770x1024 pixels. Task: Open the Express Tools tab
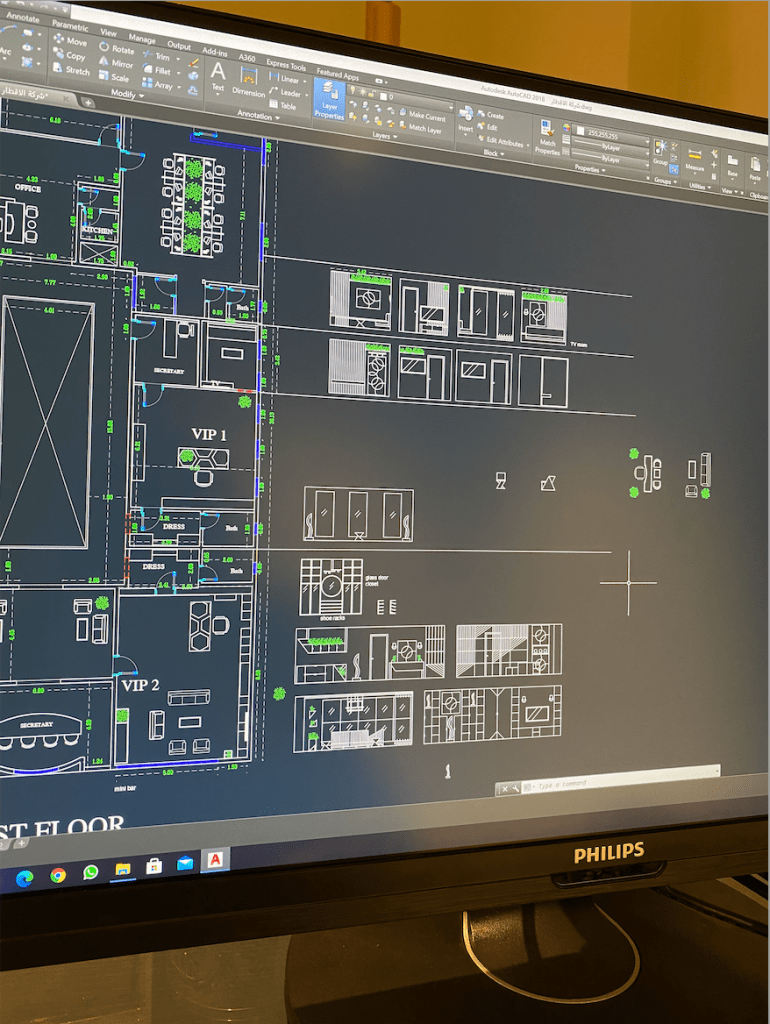(x=285, y=65)
